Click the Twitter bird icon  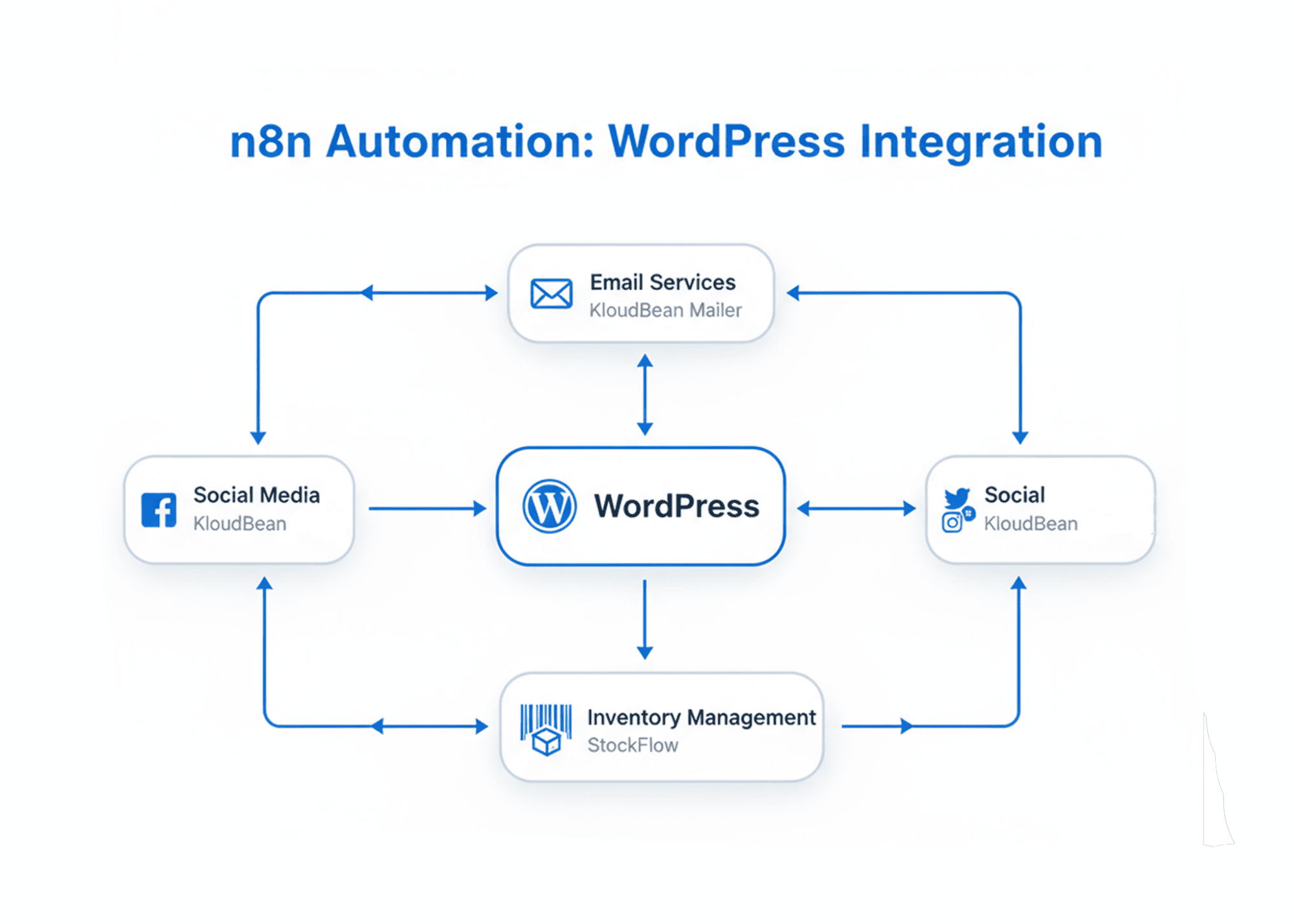tap(957, 498)
